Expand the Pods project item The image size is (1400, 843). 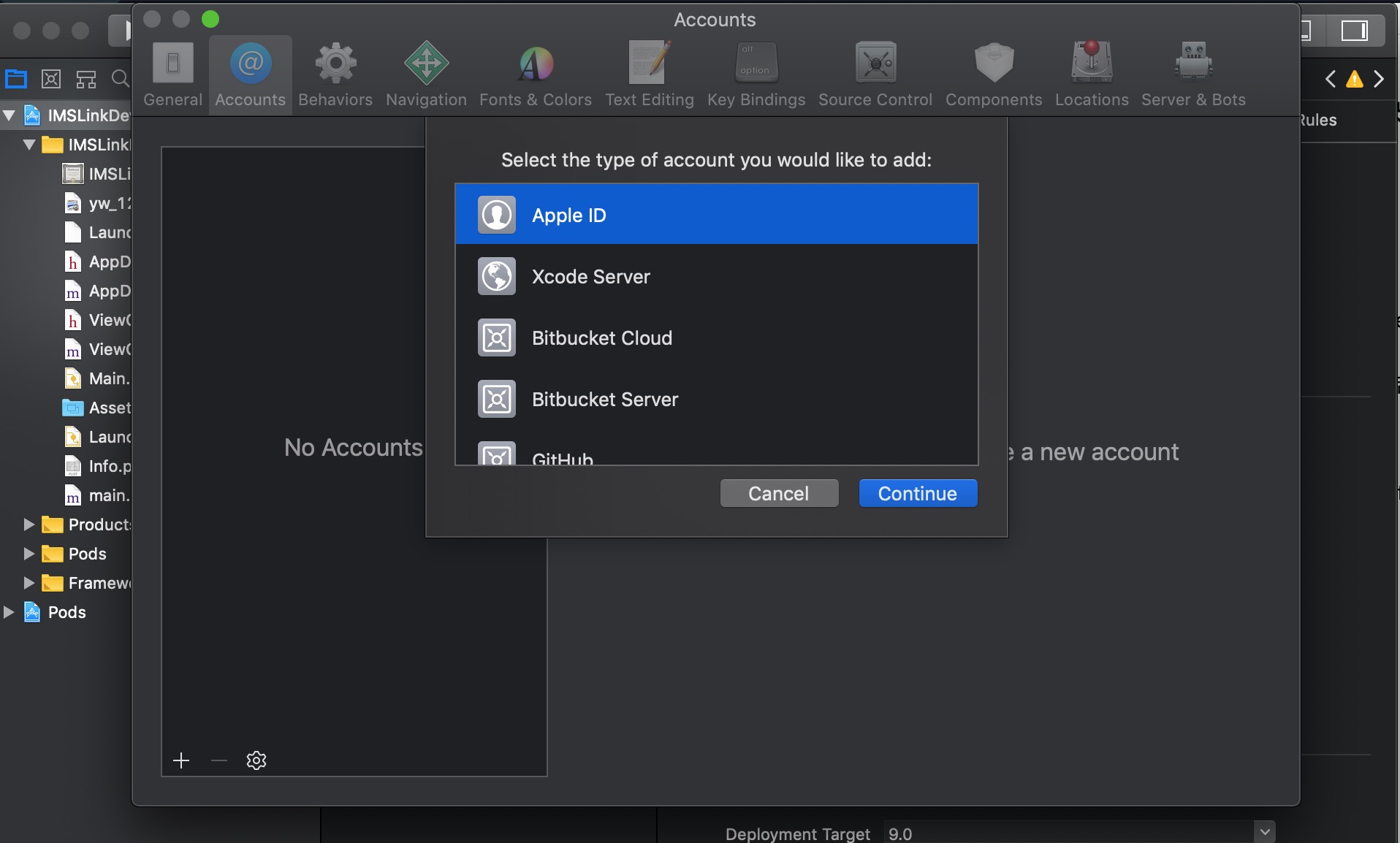click(x=9, y=612)
